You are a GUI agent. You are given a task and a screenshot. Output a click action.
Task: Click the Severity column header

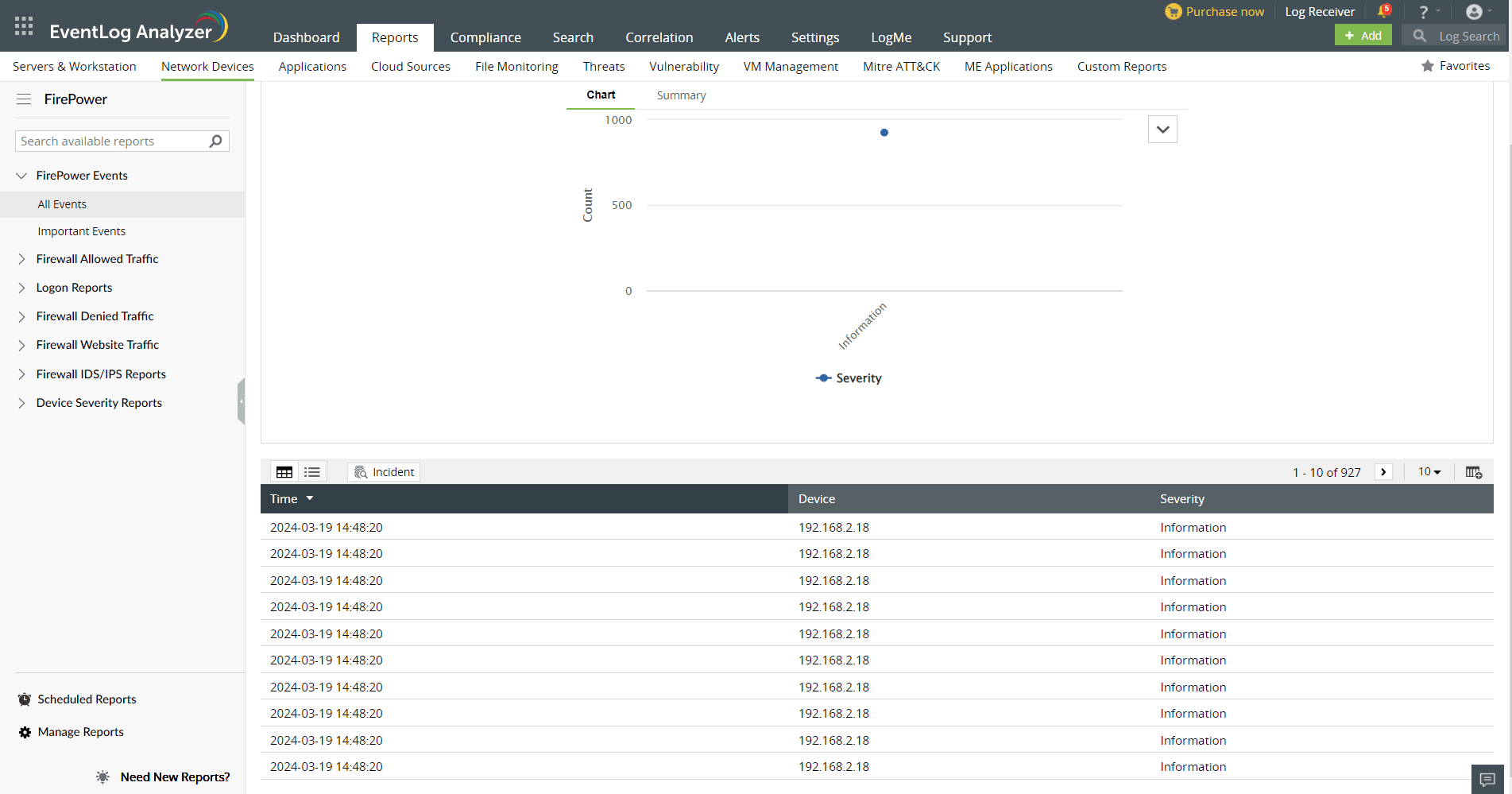click(1181, 499)
